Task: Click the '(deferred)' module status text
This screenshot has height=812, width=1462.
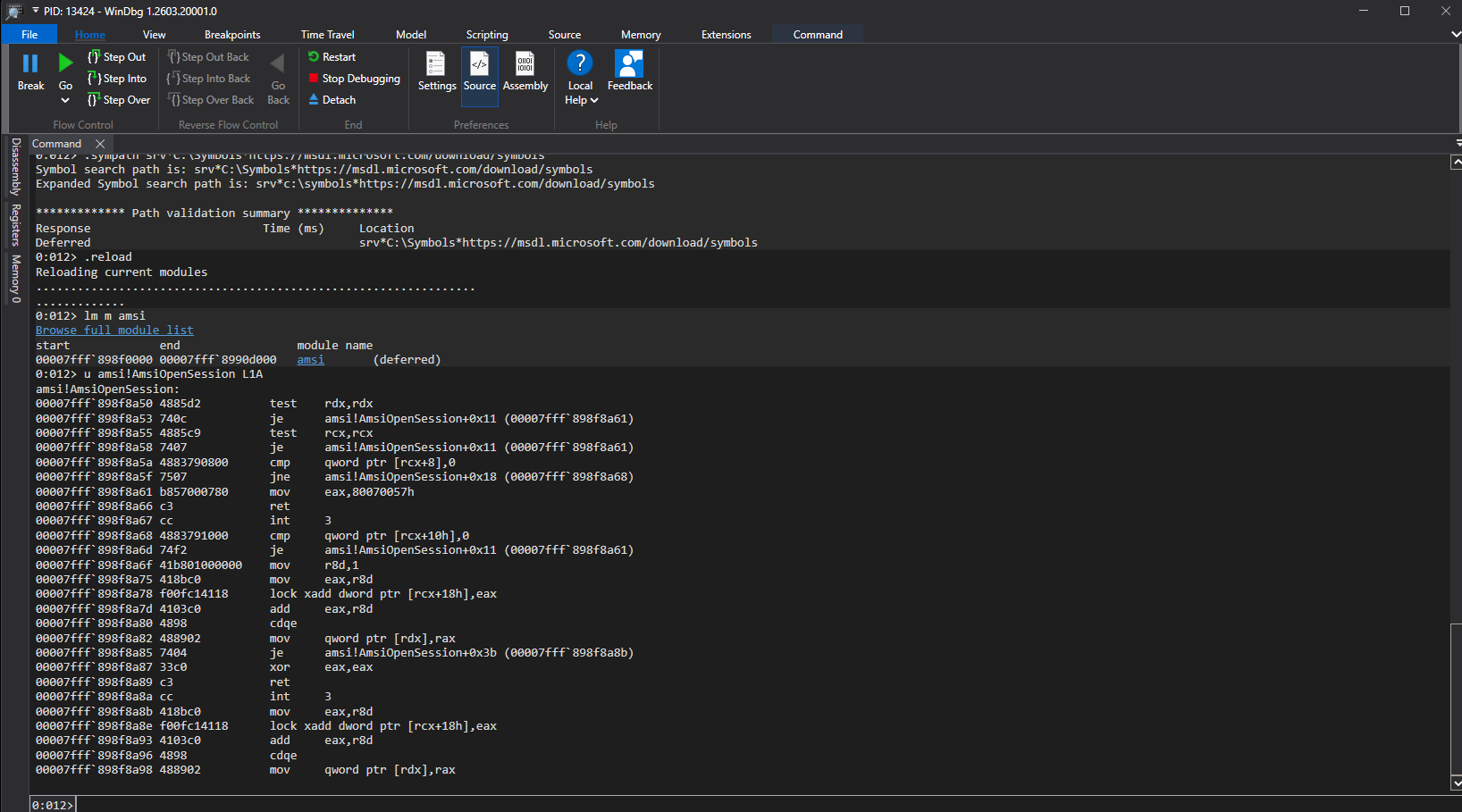Action: (x=407, y=360)
